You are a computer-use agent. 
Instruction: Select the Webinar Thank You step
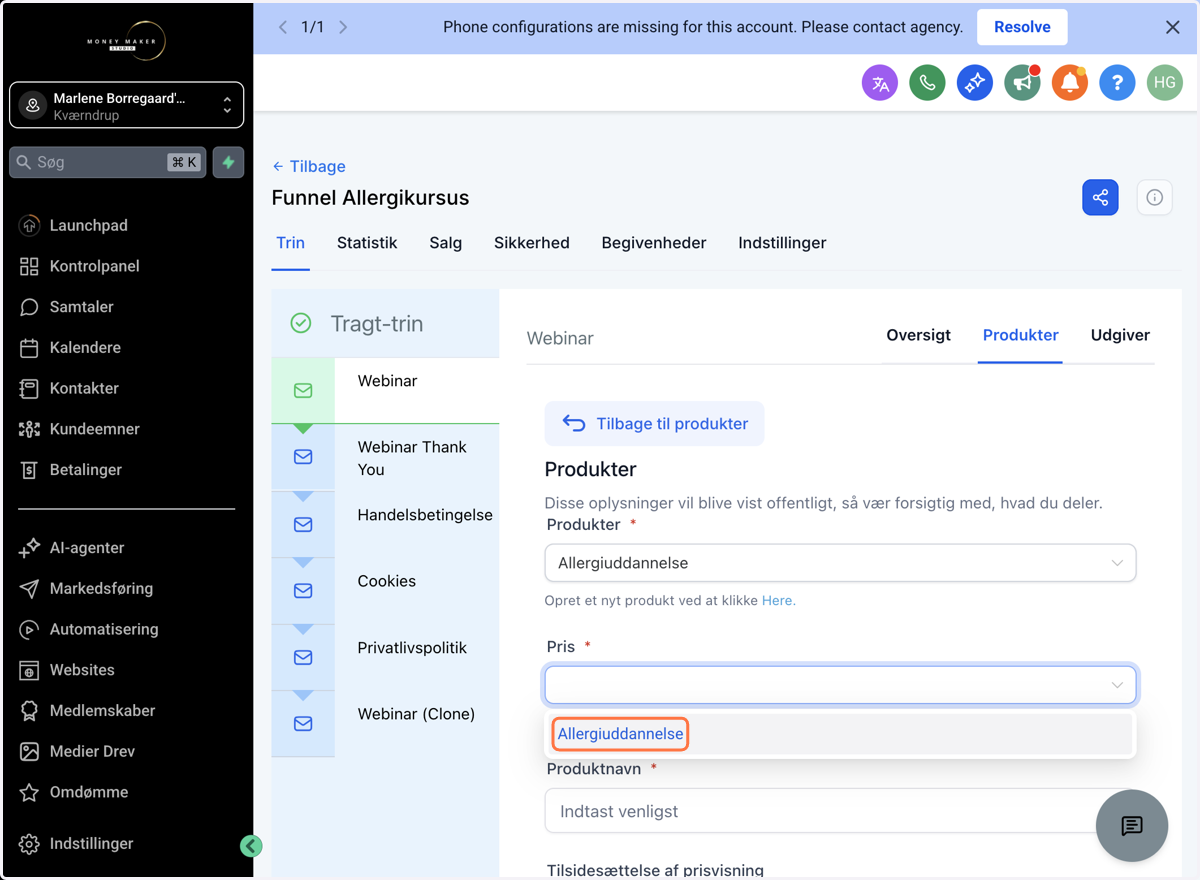pos(385,458)
